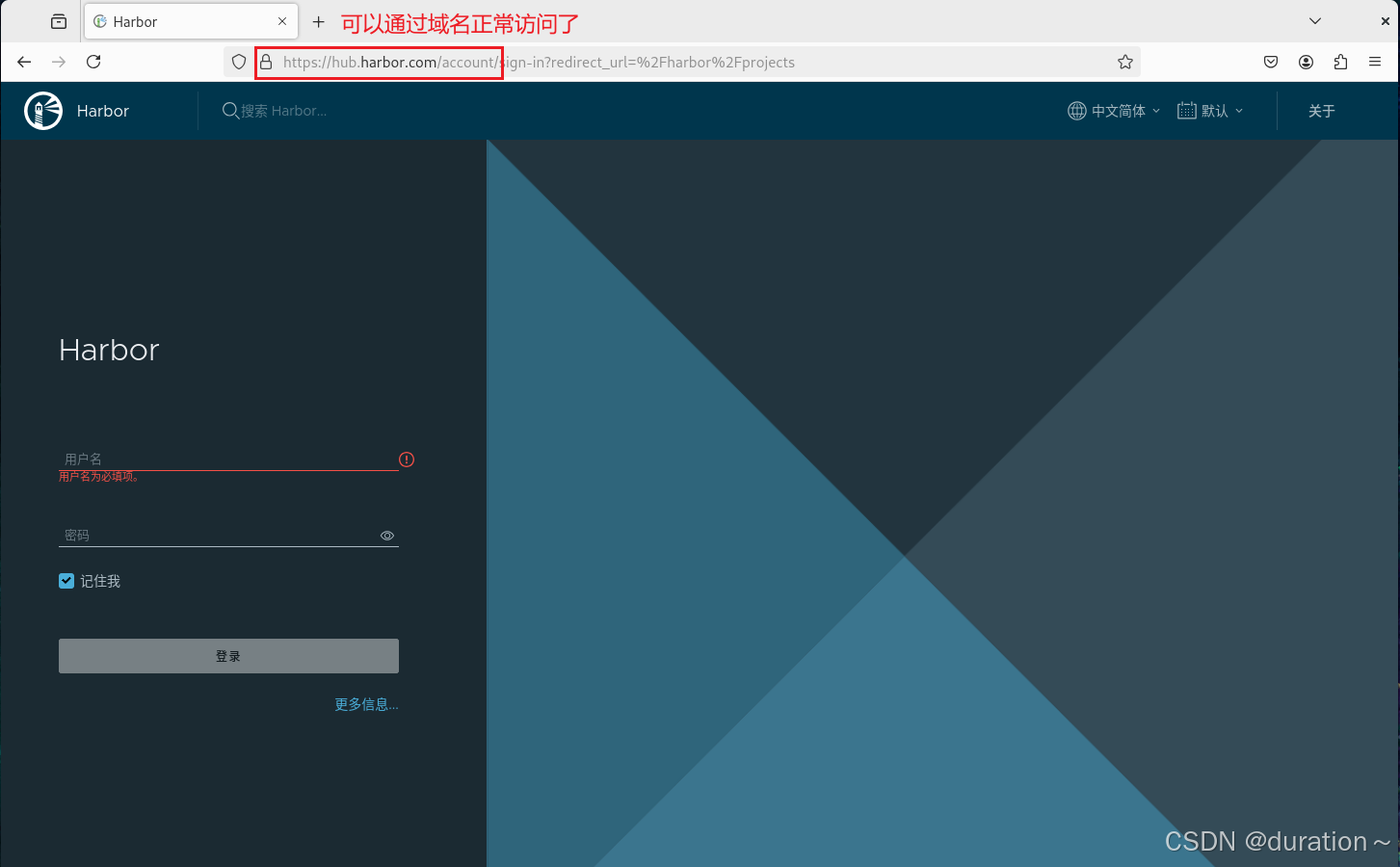Click the username error warning icon
1400x867 pixels.
[x=407, y=460]
